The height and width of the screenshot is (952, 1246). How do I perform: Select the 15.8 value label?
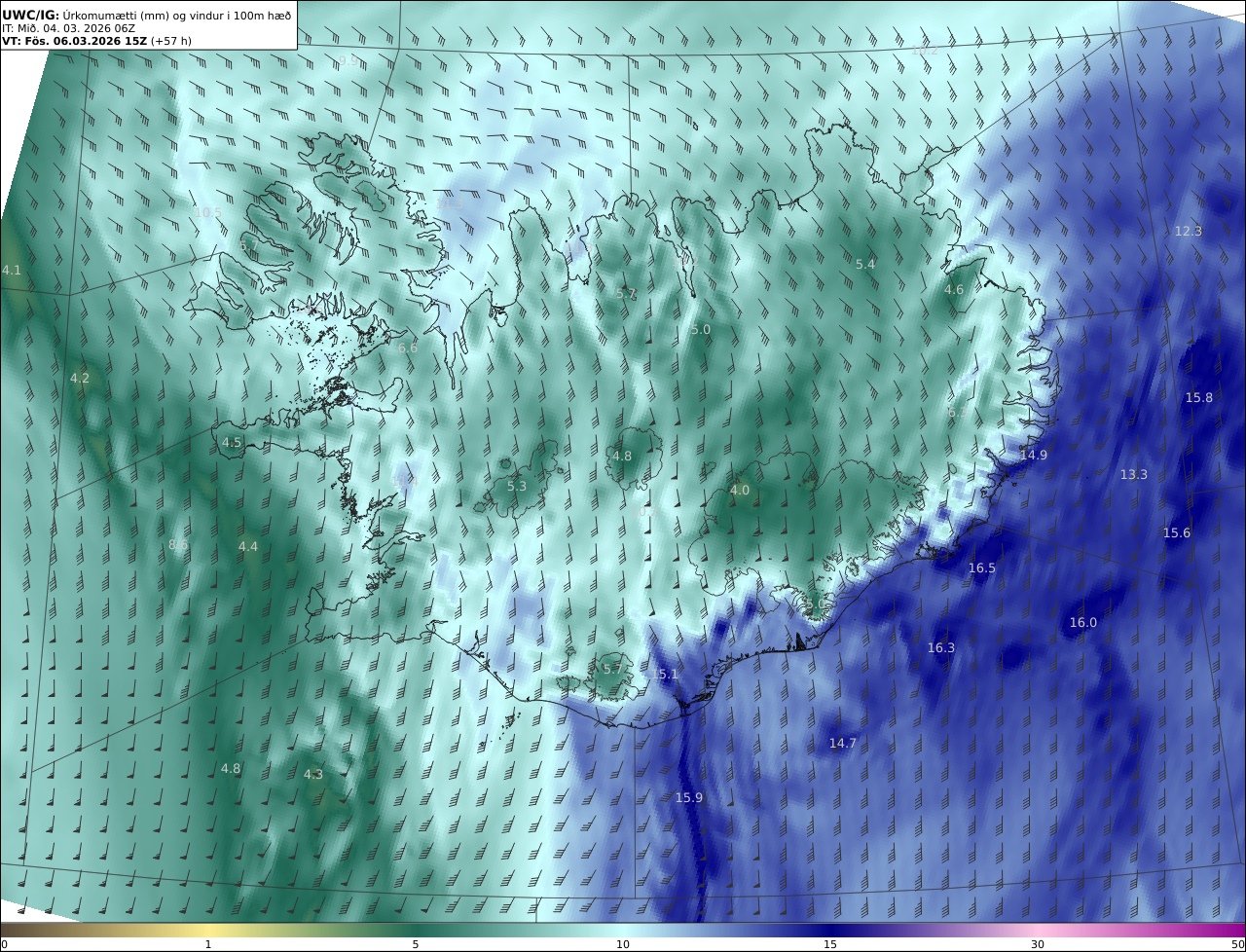click(1198, 398)
